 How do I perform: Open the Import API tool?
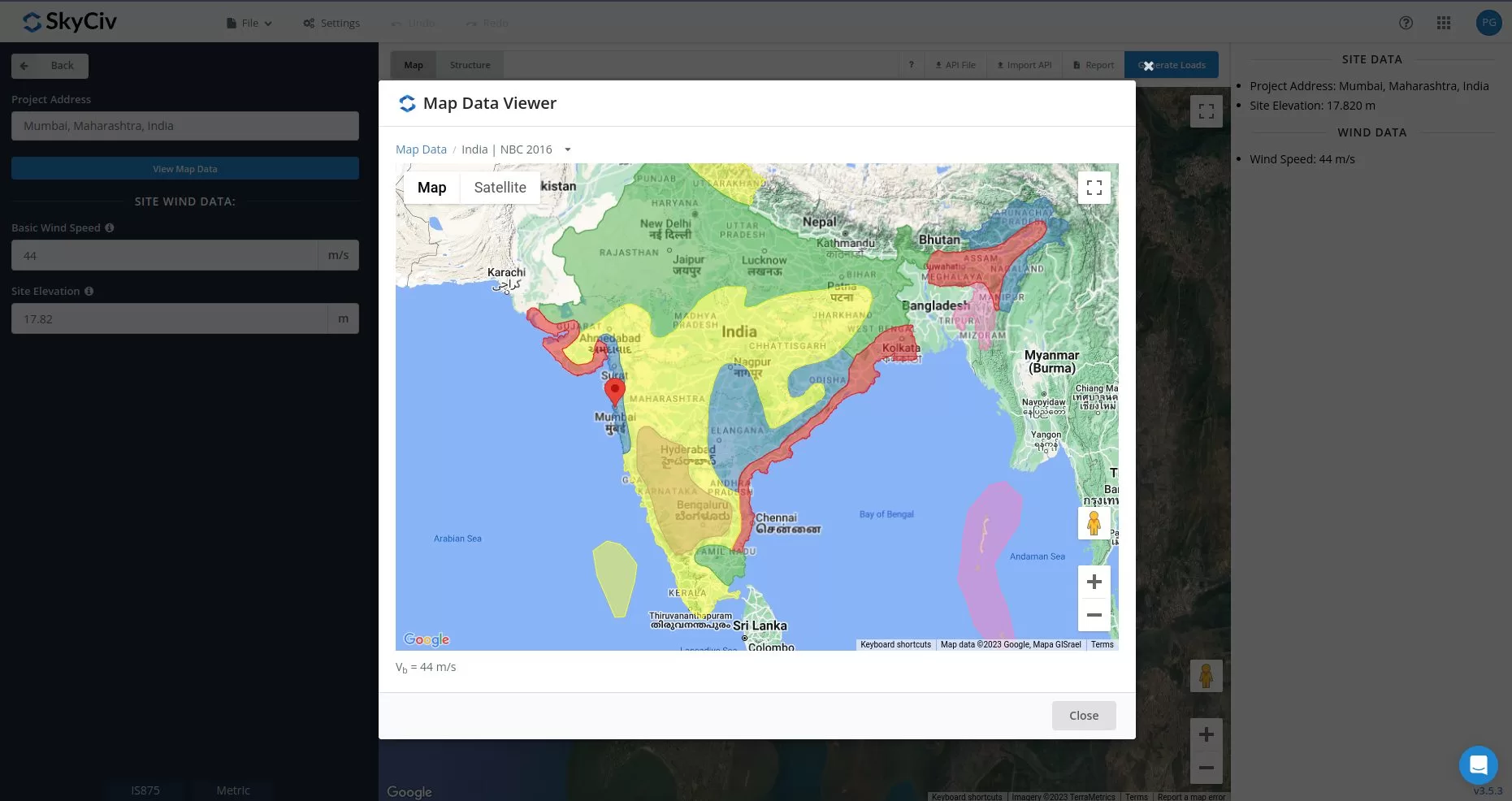click(1023, 64)
